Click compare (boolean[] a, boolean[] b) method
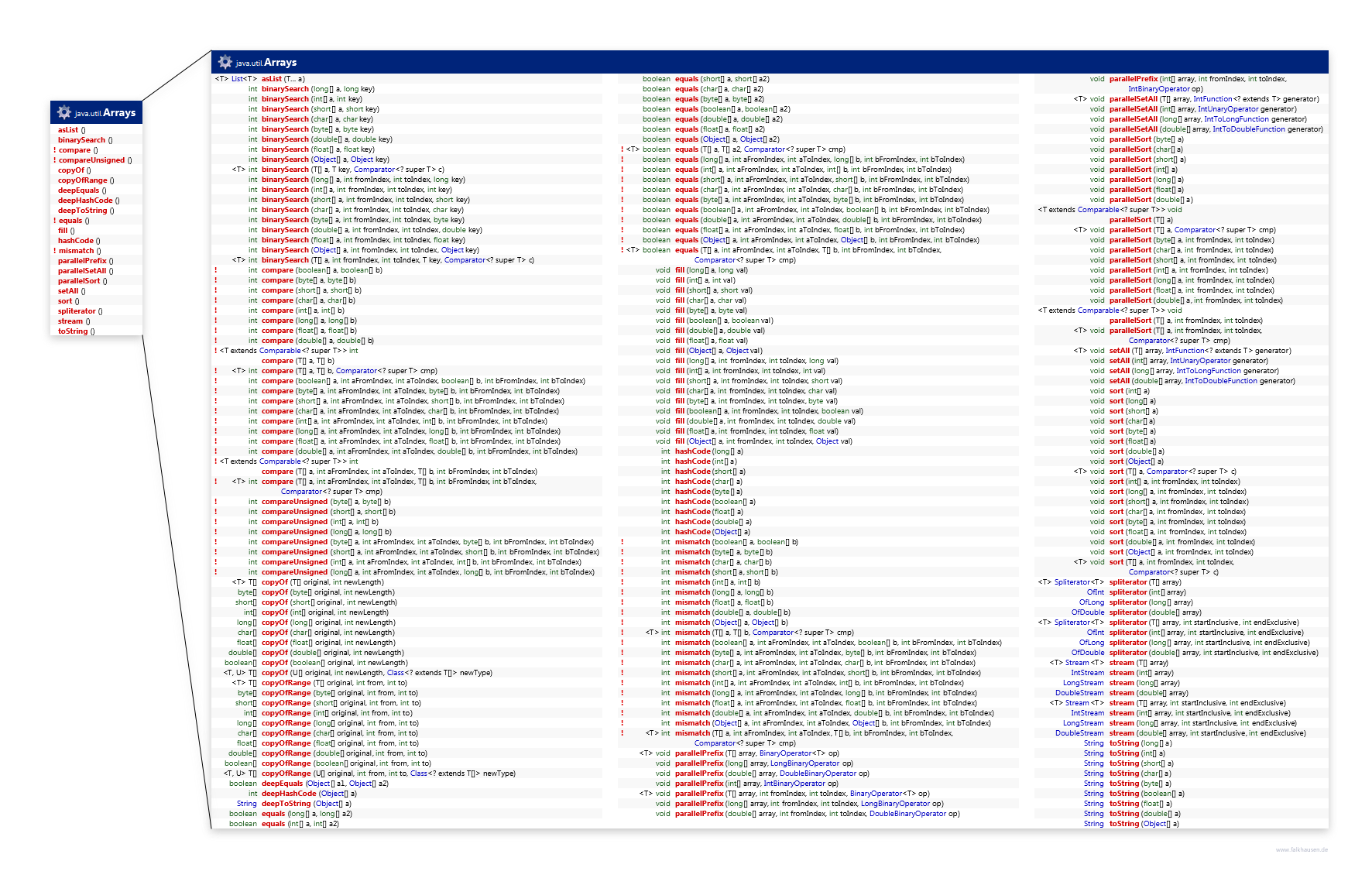This screenshot has width=1372, height=885. point(322,270)
